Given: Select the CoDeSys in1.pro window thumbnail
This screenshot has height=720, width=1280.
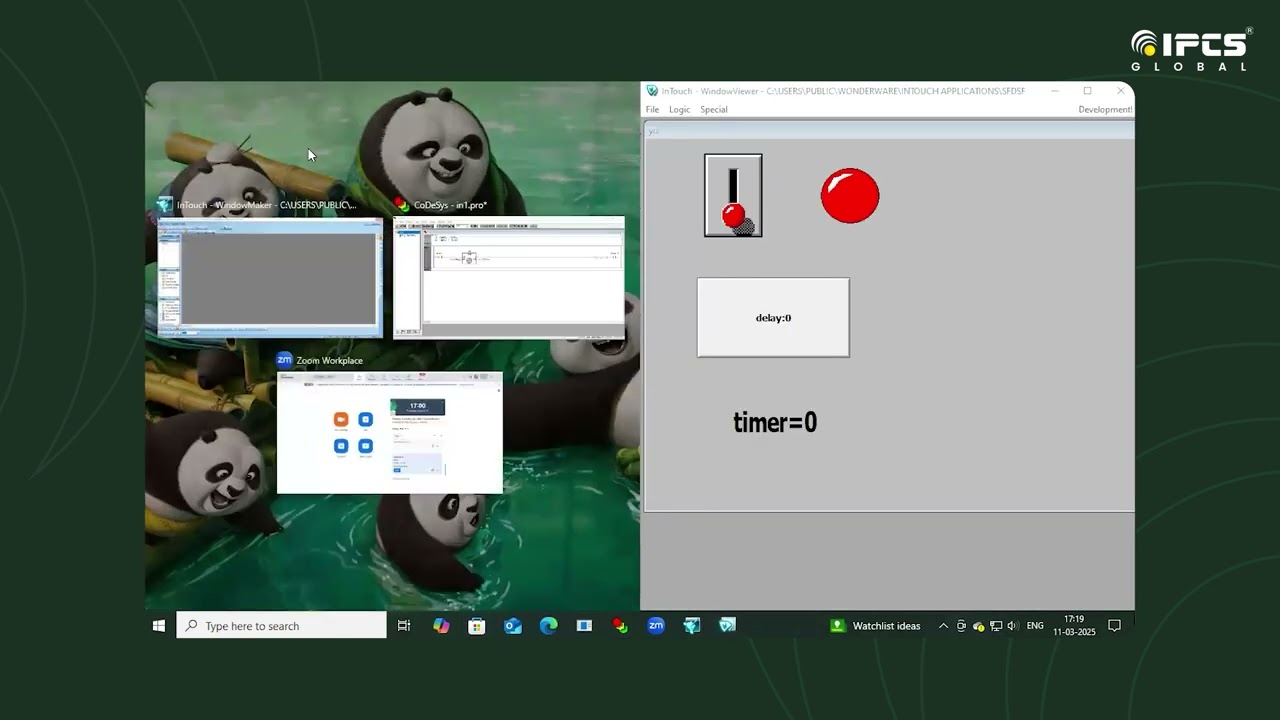Looking at the screenshot, I should click(509, 277).
